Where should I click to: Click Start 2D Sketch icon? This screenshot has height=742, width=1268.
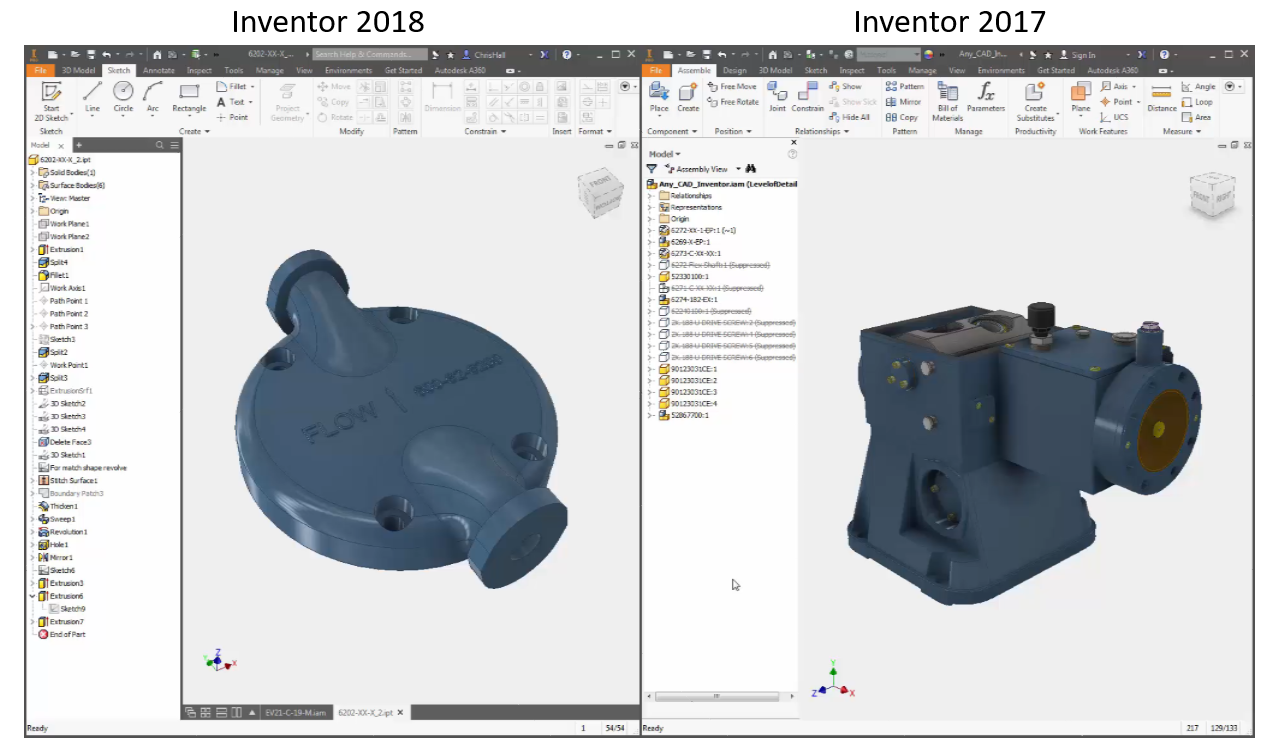pyautogui.click(x=51, y=95)
